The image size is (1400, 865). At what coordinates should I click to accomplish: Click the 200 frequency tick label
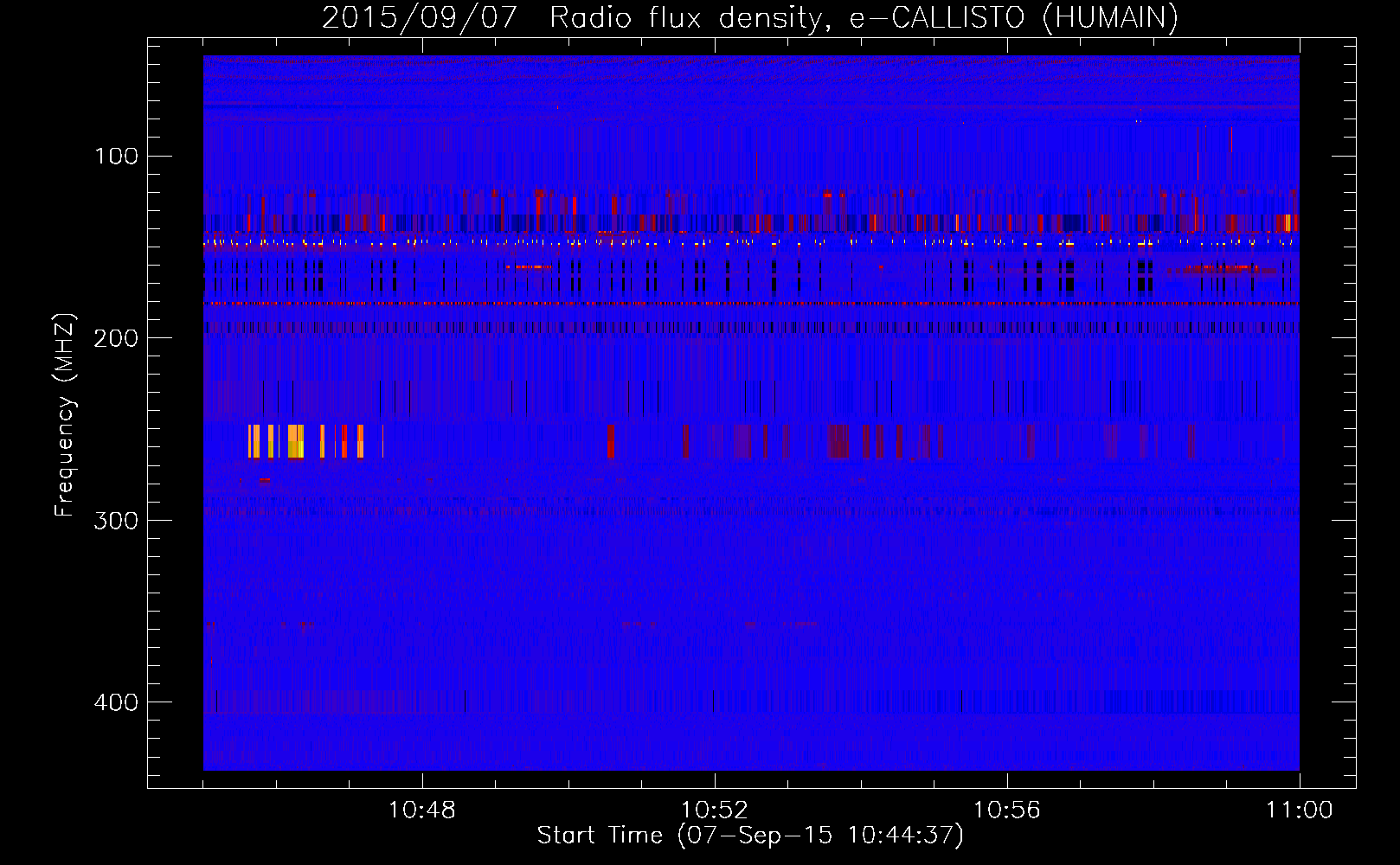pos(116,338)
